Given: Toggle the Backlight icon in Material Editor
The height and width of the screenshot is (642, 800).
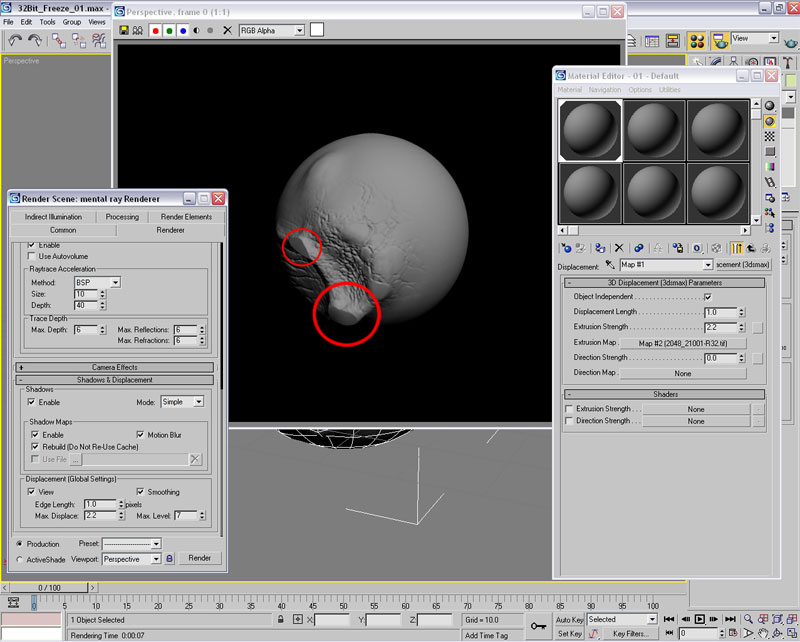Looking at the screenshot, I should pos(769,121).
